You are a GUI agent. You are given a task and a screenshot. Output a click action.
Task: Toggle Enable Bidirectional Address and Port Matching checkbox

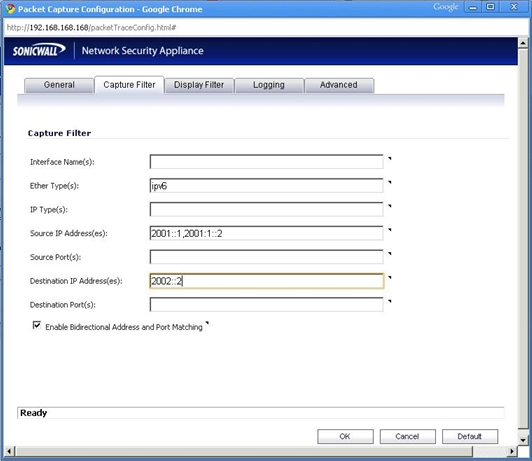pos(37,325)
